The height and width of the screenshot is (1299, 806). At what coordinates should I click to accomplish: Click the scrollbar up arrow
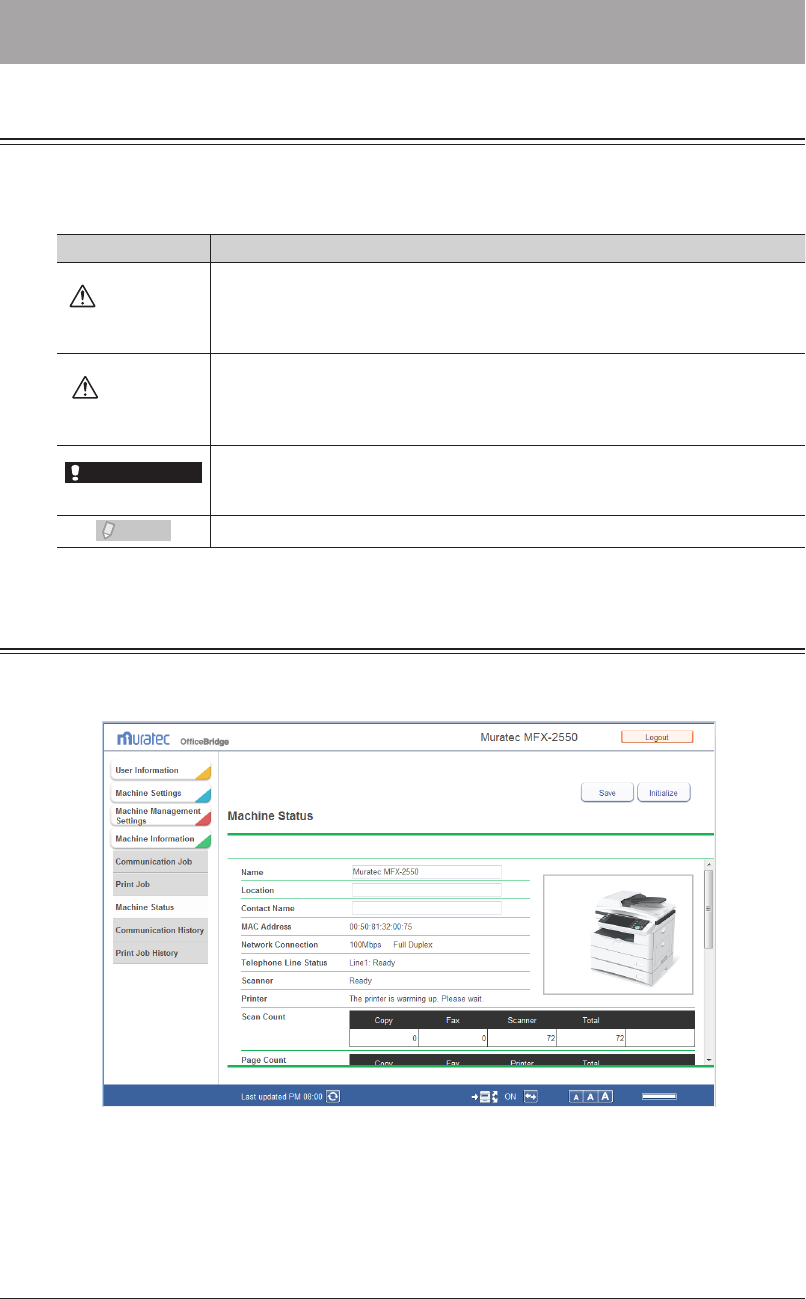point(709,864)
